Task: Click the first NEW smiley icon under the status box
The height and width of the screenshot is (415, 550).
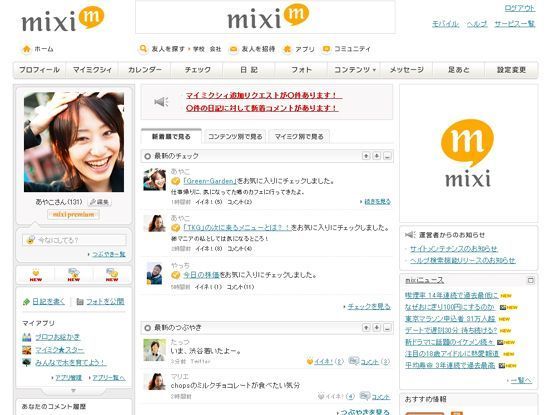Action: click(36, 275)
